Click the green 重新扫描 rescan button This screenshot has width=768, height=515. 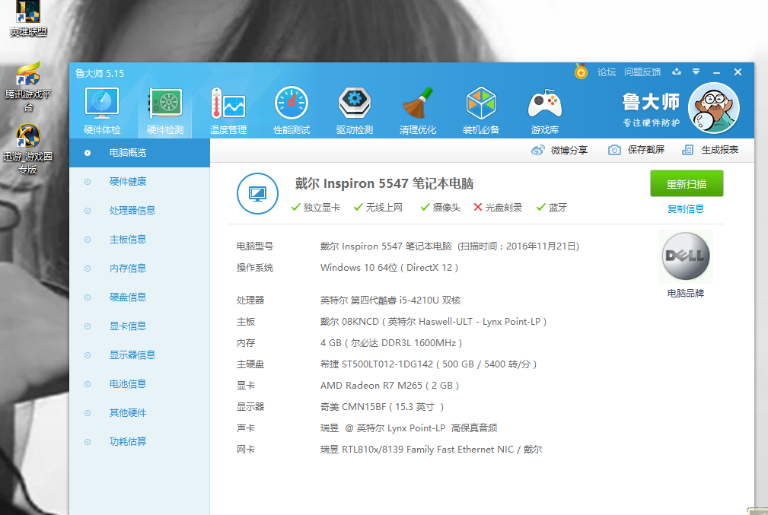point(686,184)
